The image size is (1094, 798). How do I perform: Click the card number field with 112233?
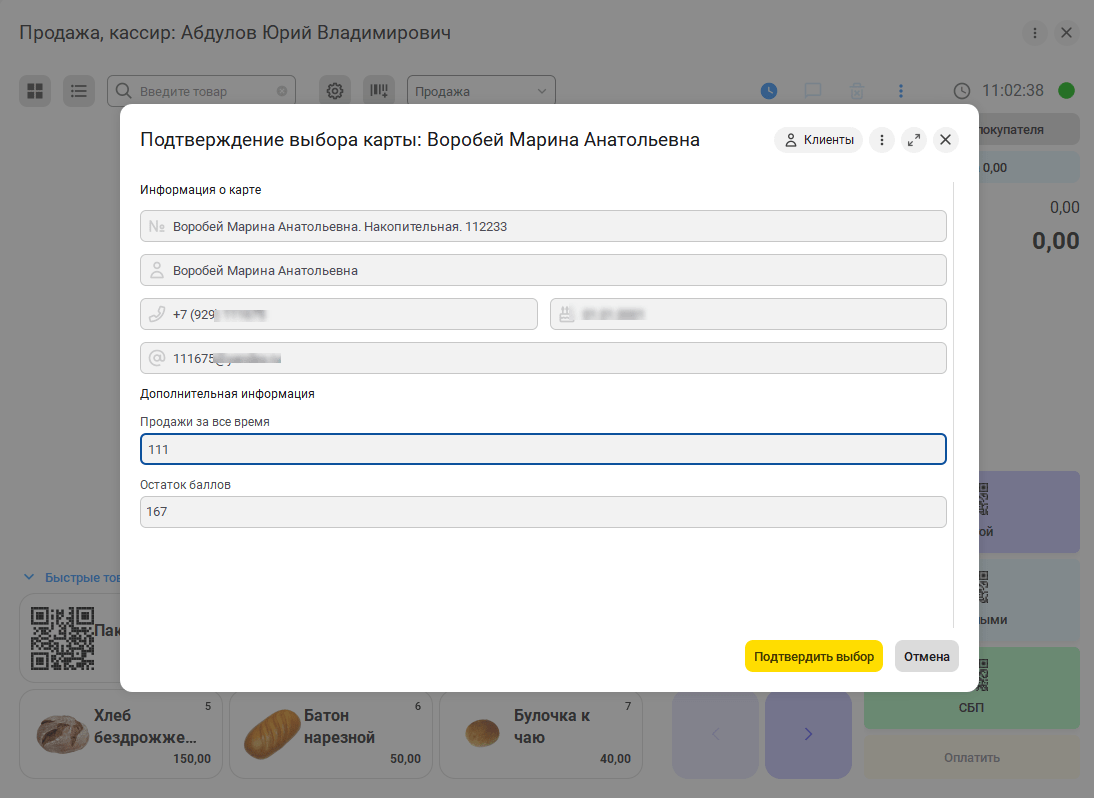543,226
